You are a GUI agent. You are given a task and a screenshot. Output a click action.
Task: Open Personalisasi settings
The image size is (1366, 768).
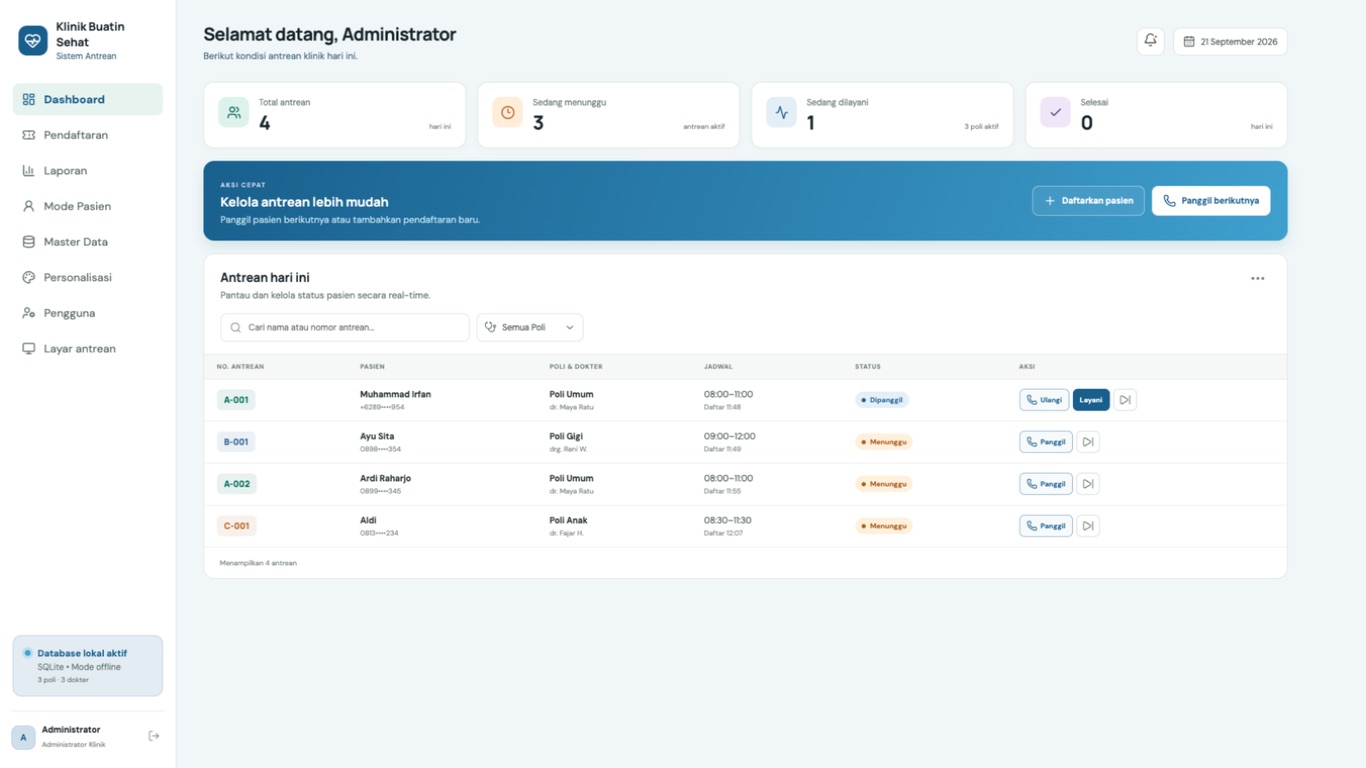[x=88, y=277]
